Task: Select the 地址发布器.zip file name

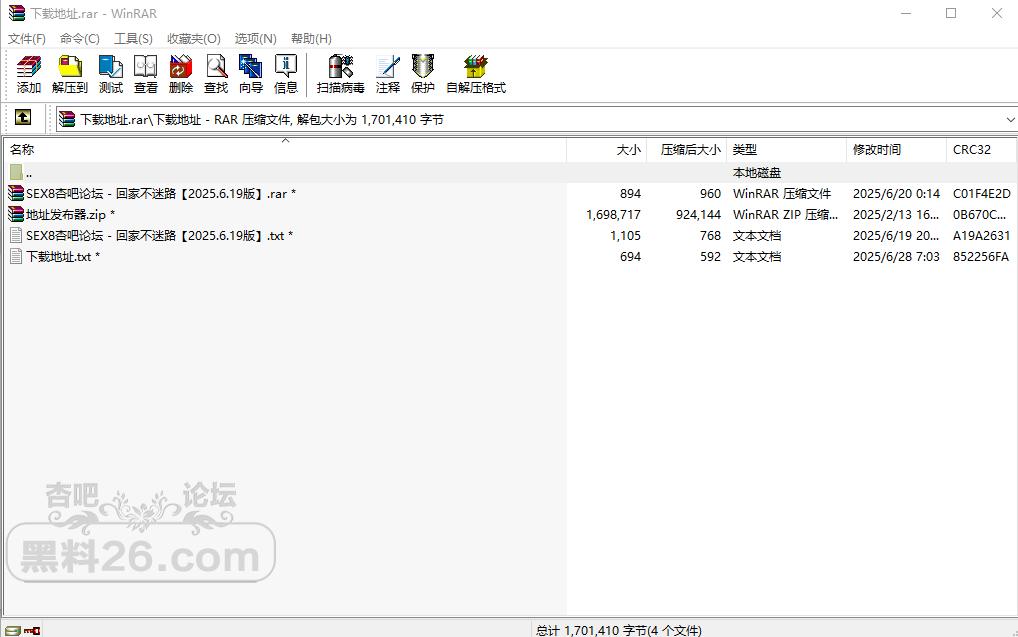Action: [x=71, y=214]
